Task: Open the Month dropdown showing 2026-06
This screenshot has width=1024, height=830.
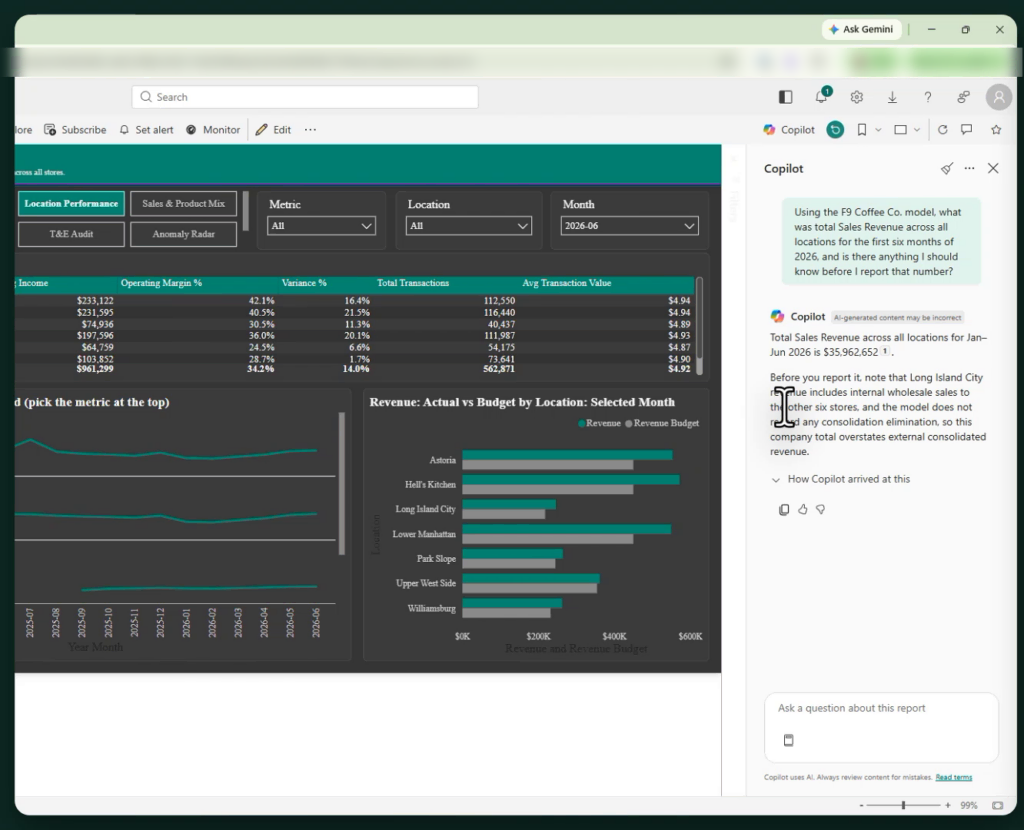Action: (x=630, y=226)
